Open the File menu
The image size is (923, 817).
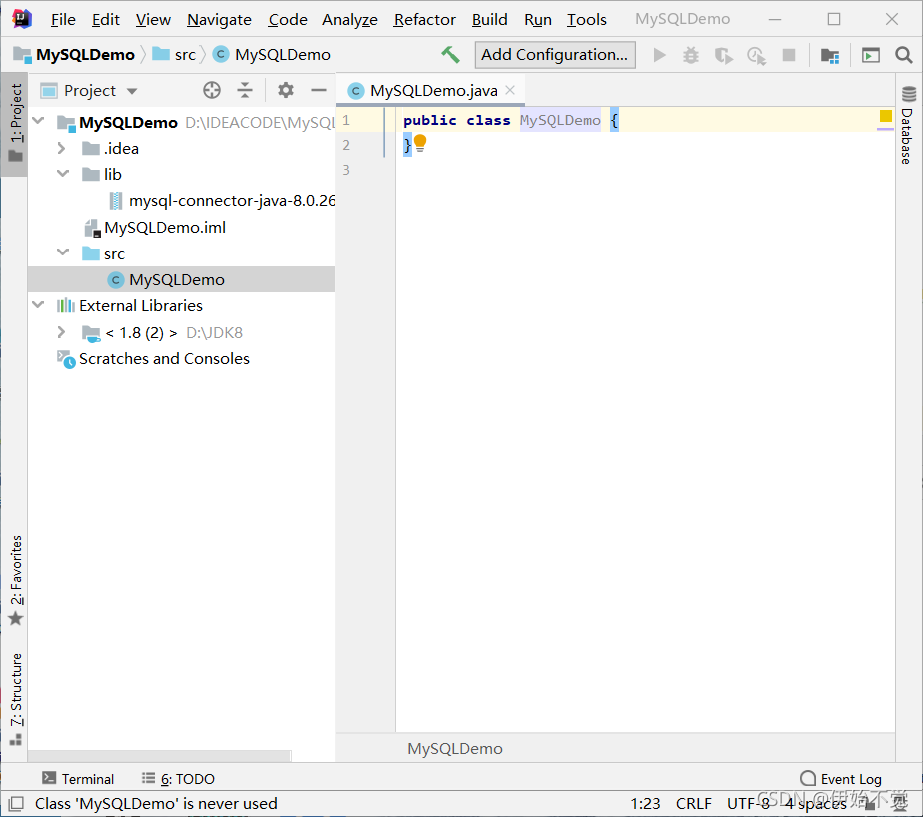(63, 19)
